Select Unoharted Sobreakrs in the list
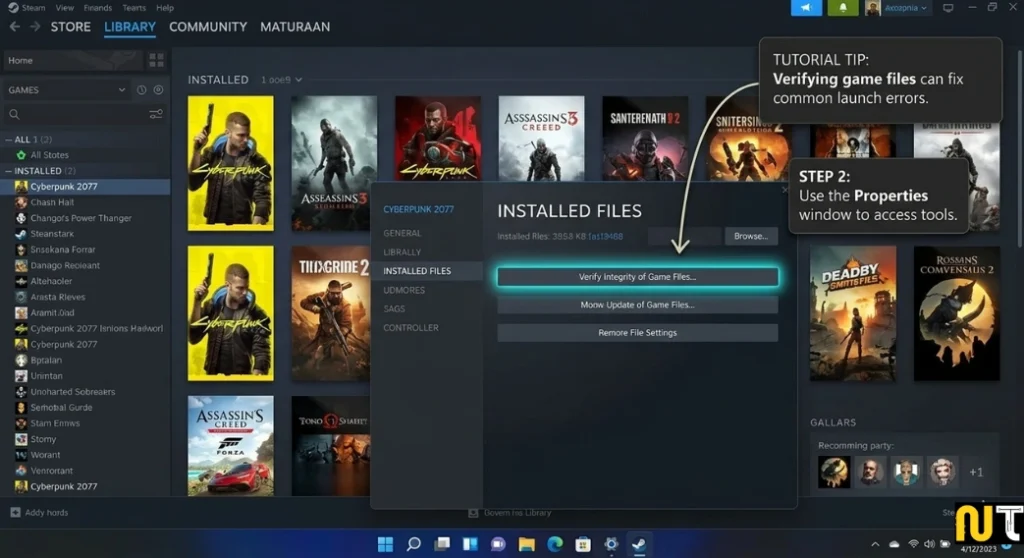Screen dimensions: 1024x558 coord(72,392)
